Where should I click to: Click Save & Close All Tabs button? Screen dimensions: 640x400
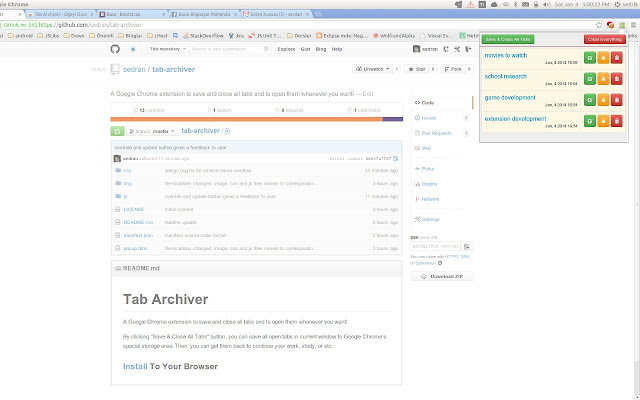point(507,39)
